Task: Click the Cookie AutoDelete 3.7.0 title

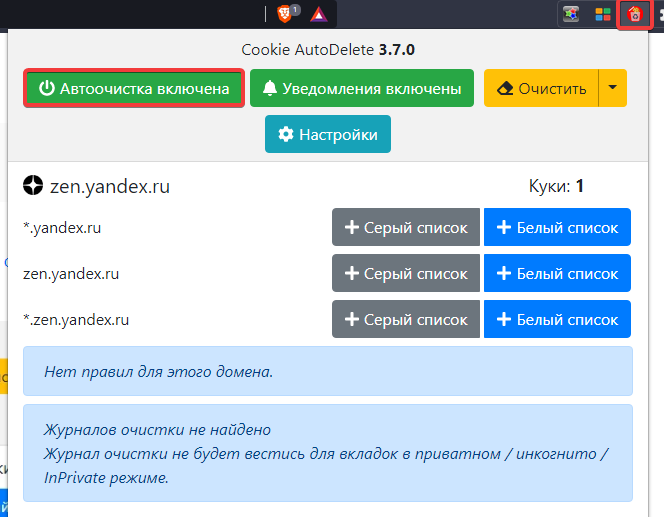Action: [328, 50]
